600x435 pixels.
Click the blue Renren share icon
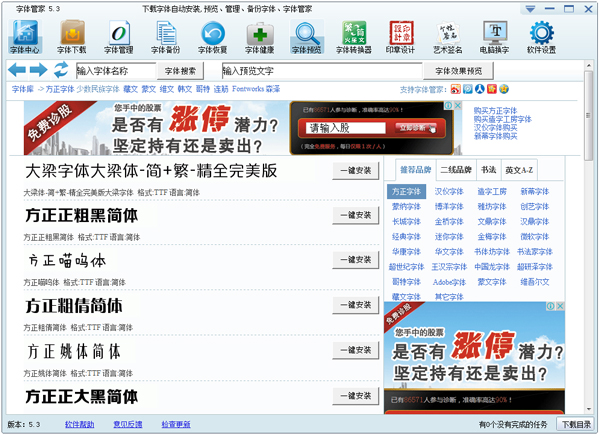point(480,89)
